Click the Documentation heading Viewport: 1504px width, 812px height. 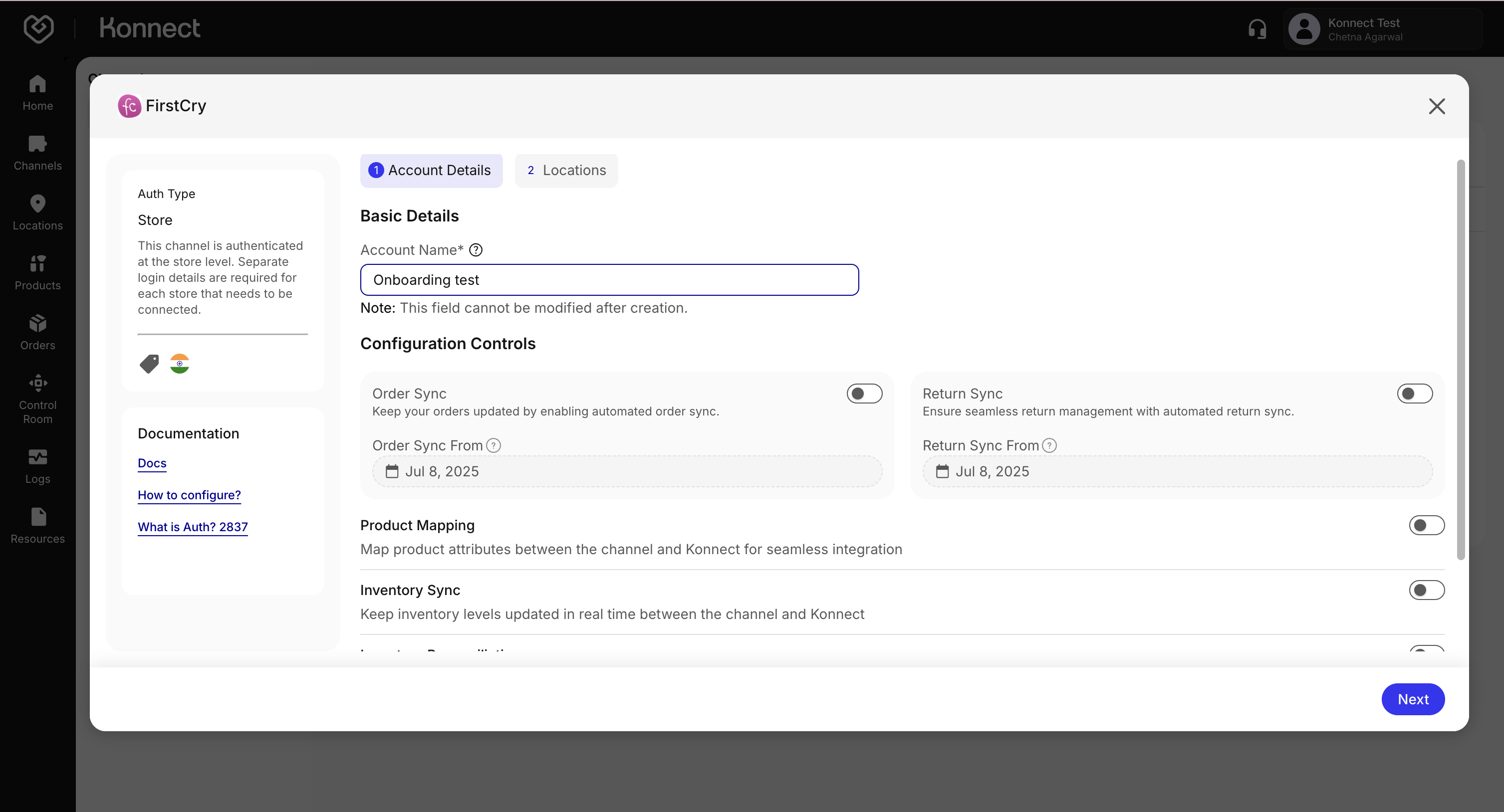coord(188,433)
